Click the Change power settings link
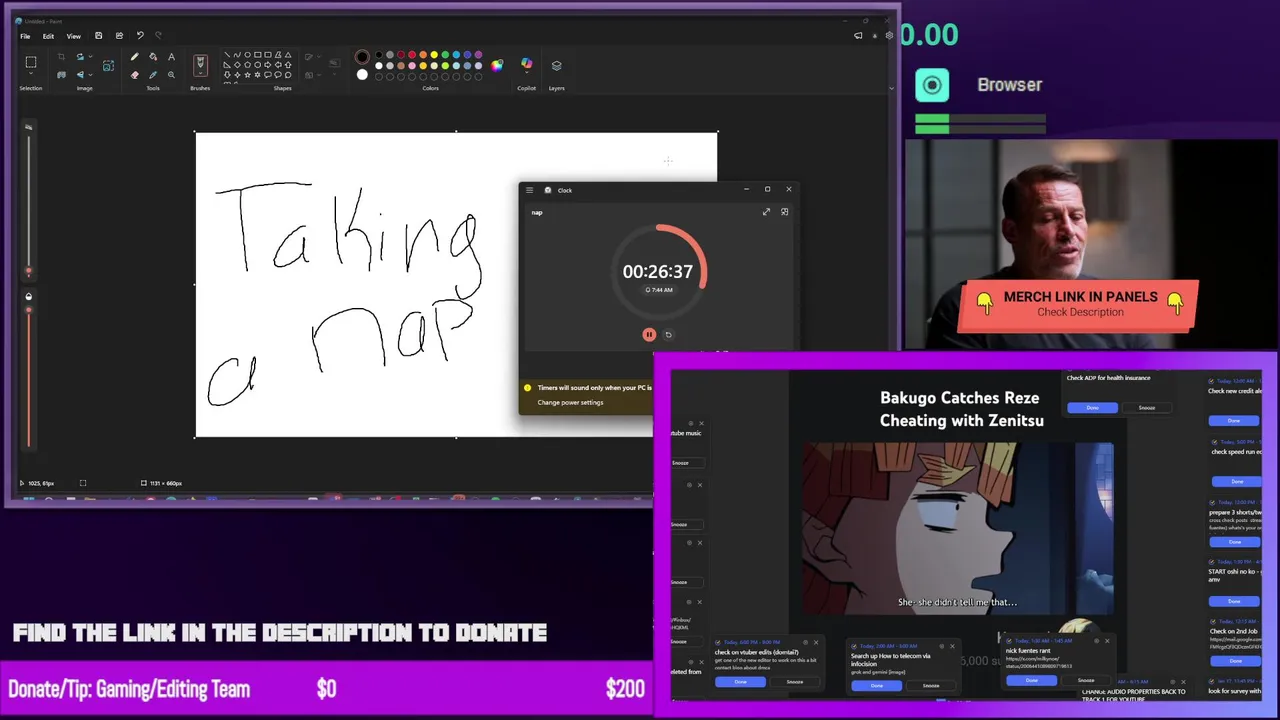The width and height of the screenshot is (1280, 720). [570, 402]
